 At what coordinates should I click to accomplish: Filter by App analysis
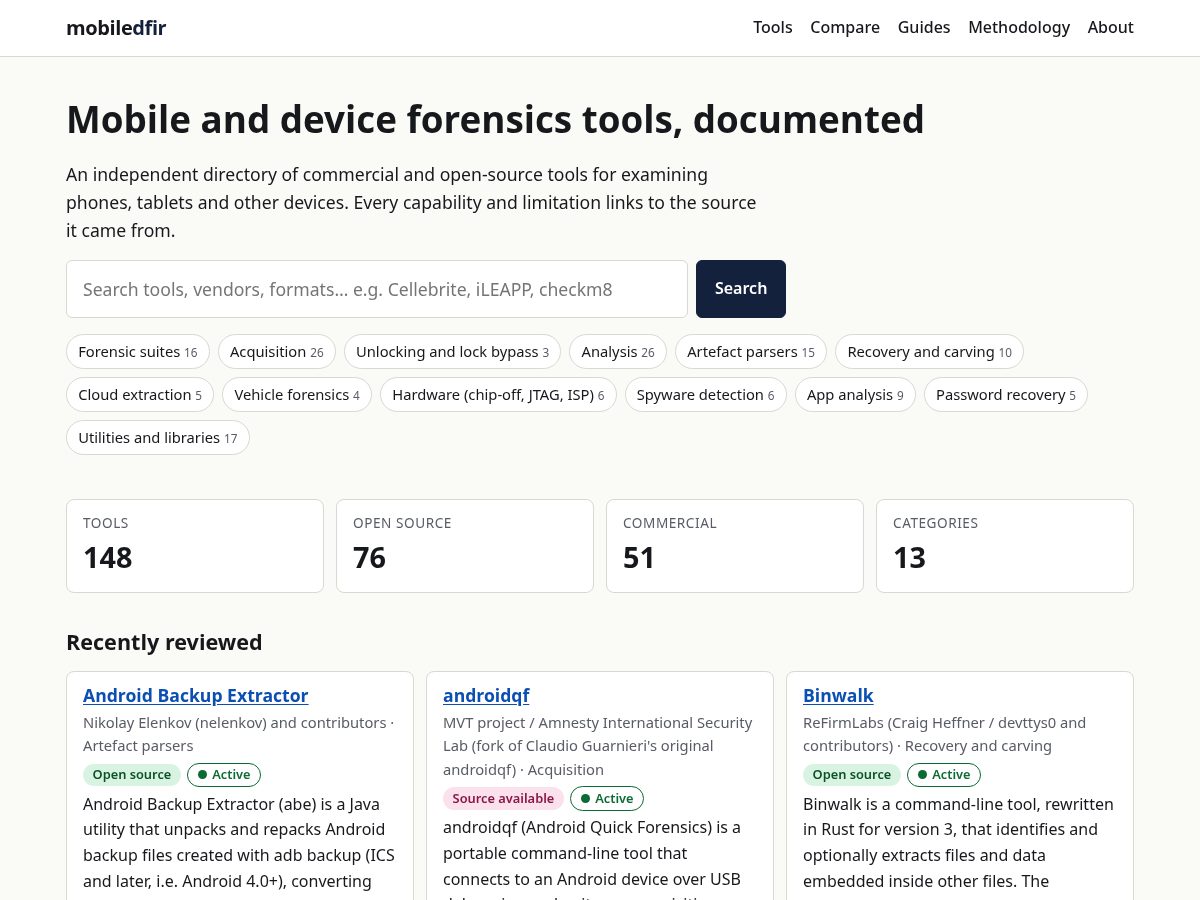[855, 395]
